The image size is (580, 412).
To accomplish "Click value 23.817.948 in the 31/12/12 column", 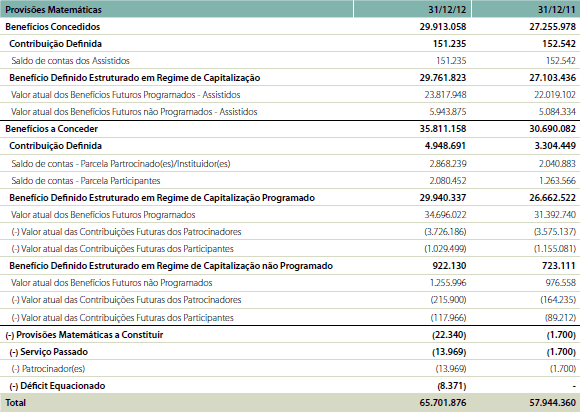I will pos(445,95).
